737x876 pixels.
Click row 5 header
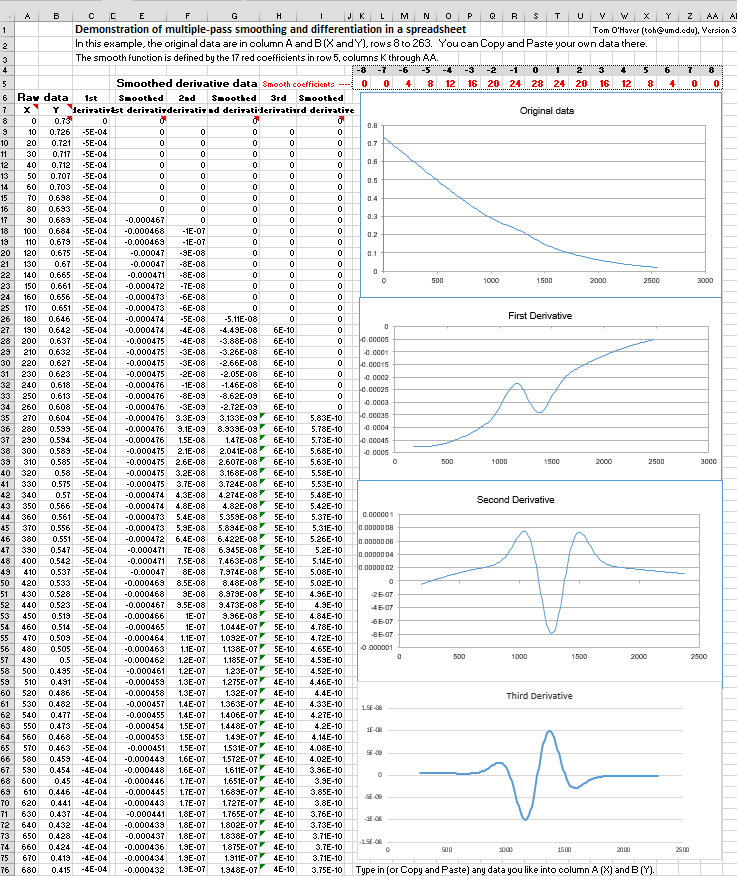(x=6, y=83)
